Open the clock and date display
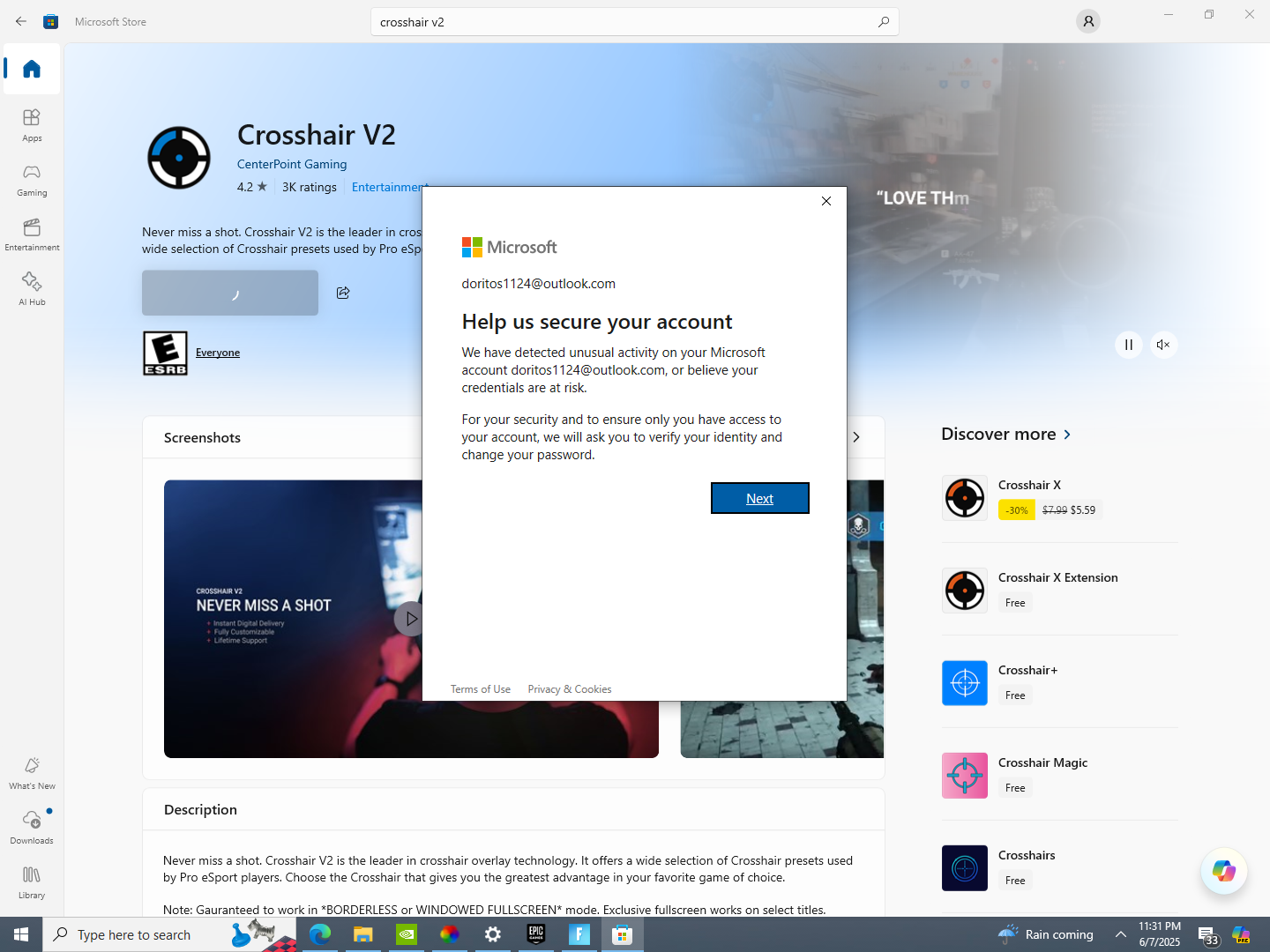This screenshot has width=1270, height=952. point(1160,934)
